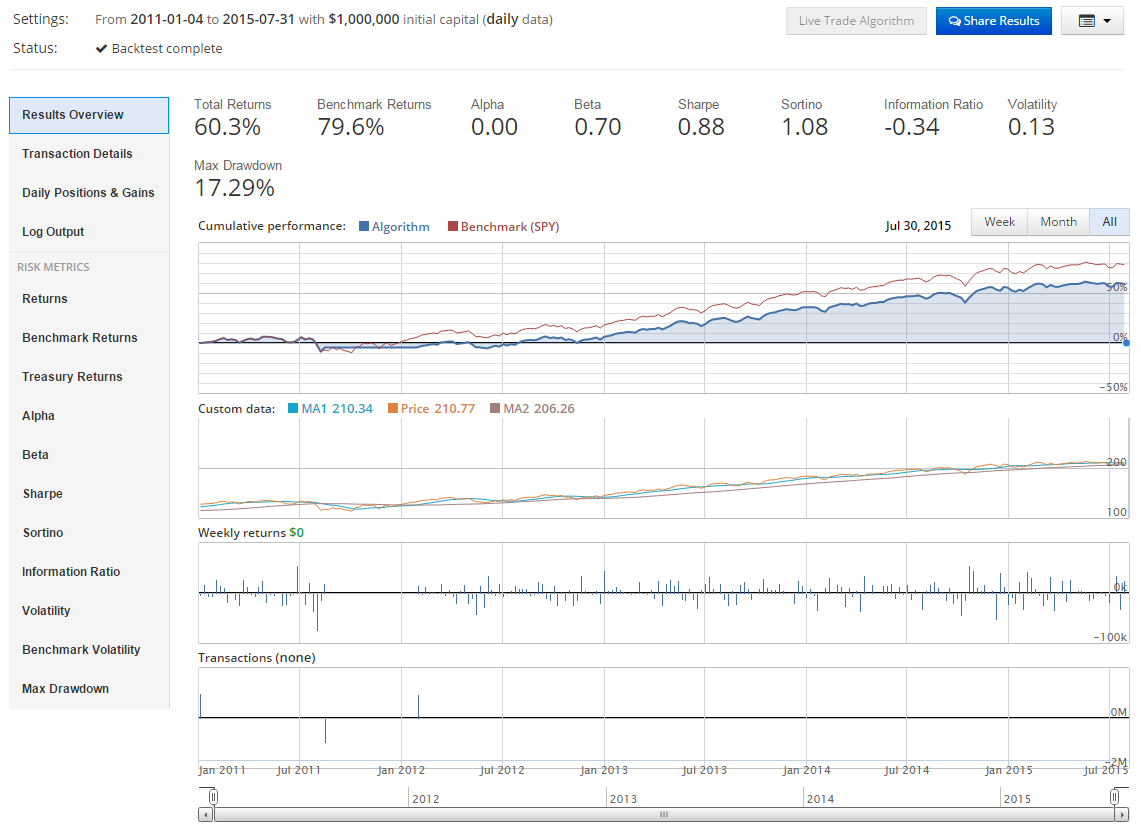The image size is (1141, 829).
Task: Select Log Output in the sidebar
Action: pos(53,232)
